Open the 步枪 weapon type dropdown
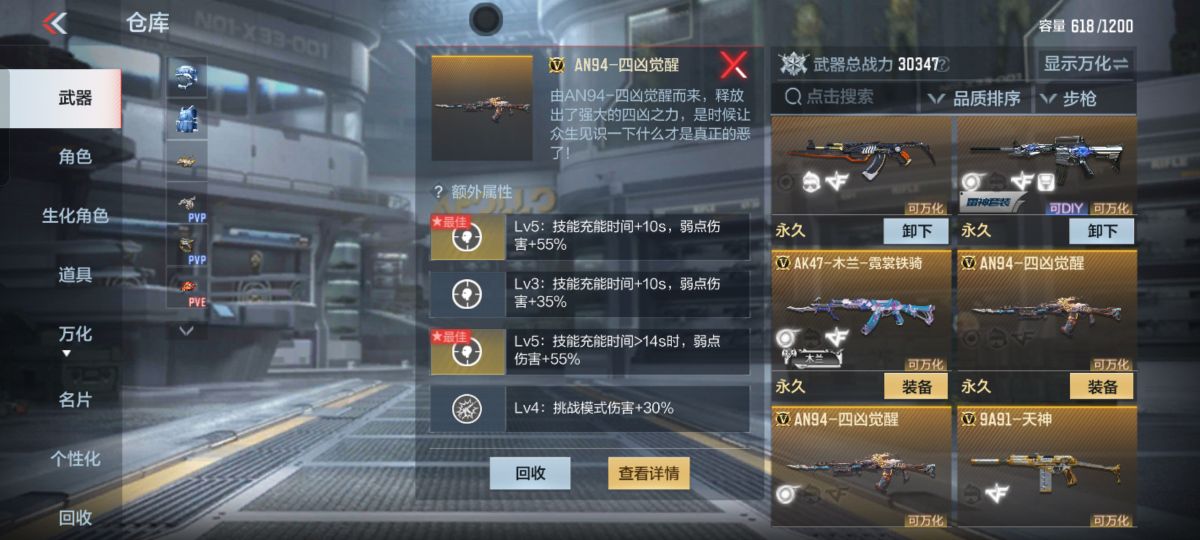 coord(1081,98)
